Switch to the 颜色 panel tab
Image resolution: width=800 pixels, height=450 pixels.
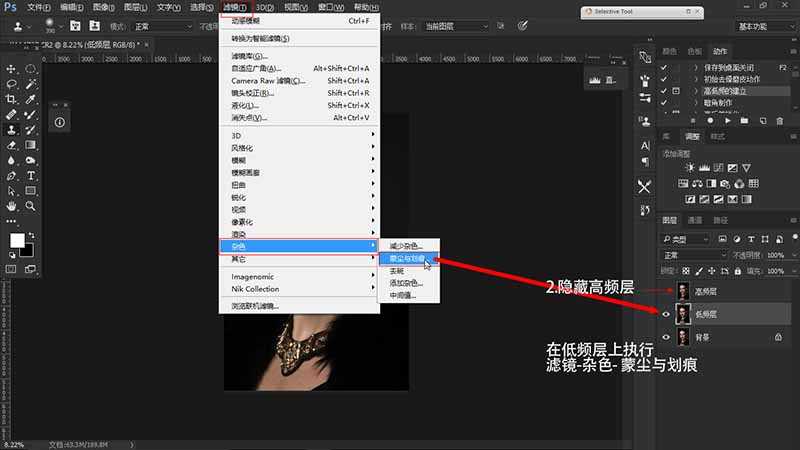pyautogui.click(x=670, y=50)
